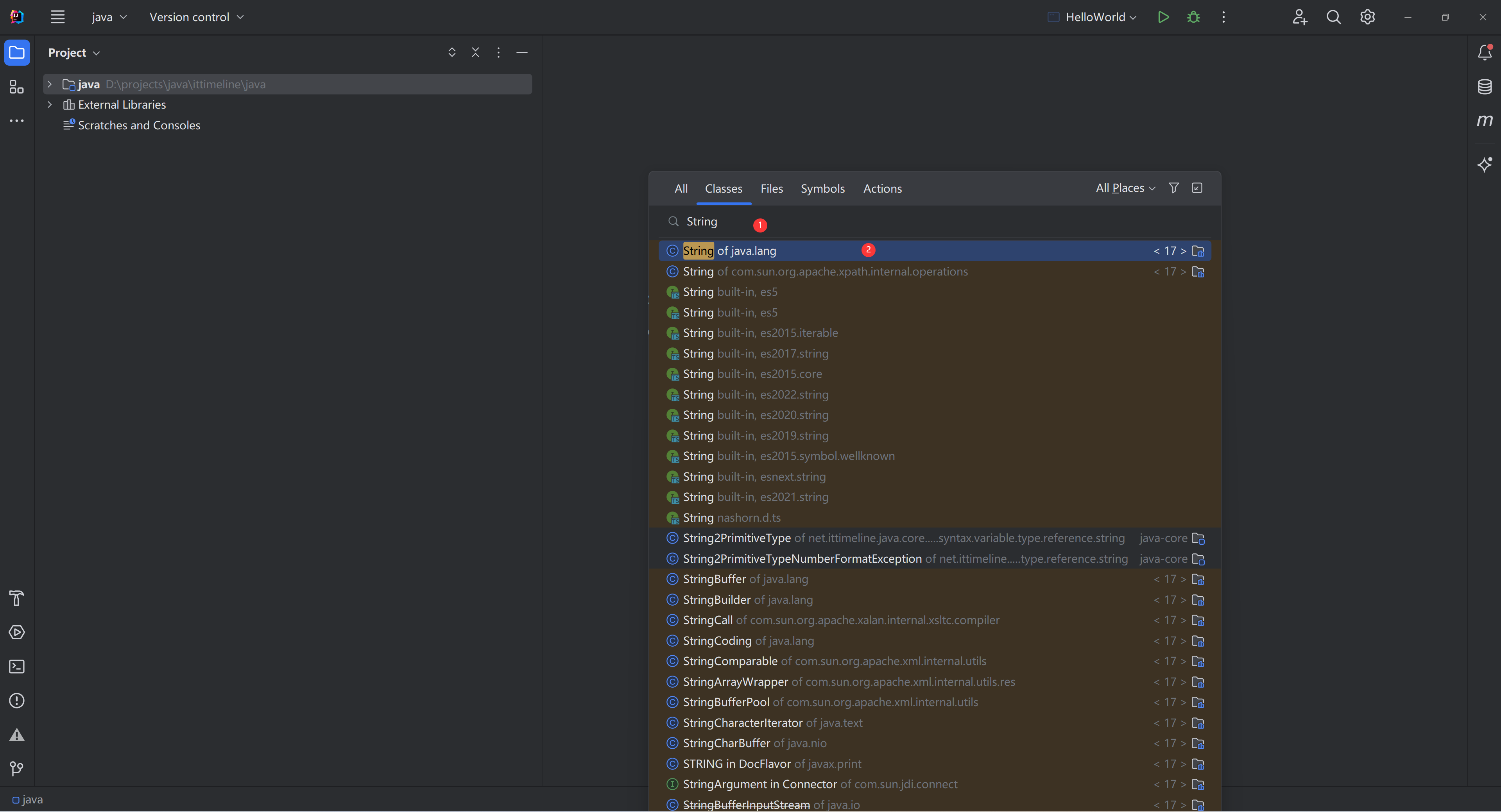Hide the Project tool window
The height and width of the screenshot is (812, 1501).
coord(522,52)
